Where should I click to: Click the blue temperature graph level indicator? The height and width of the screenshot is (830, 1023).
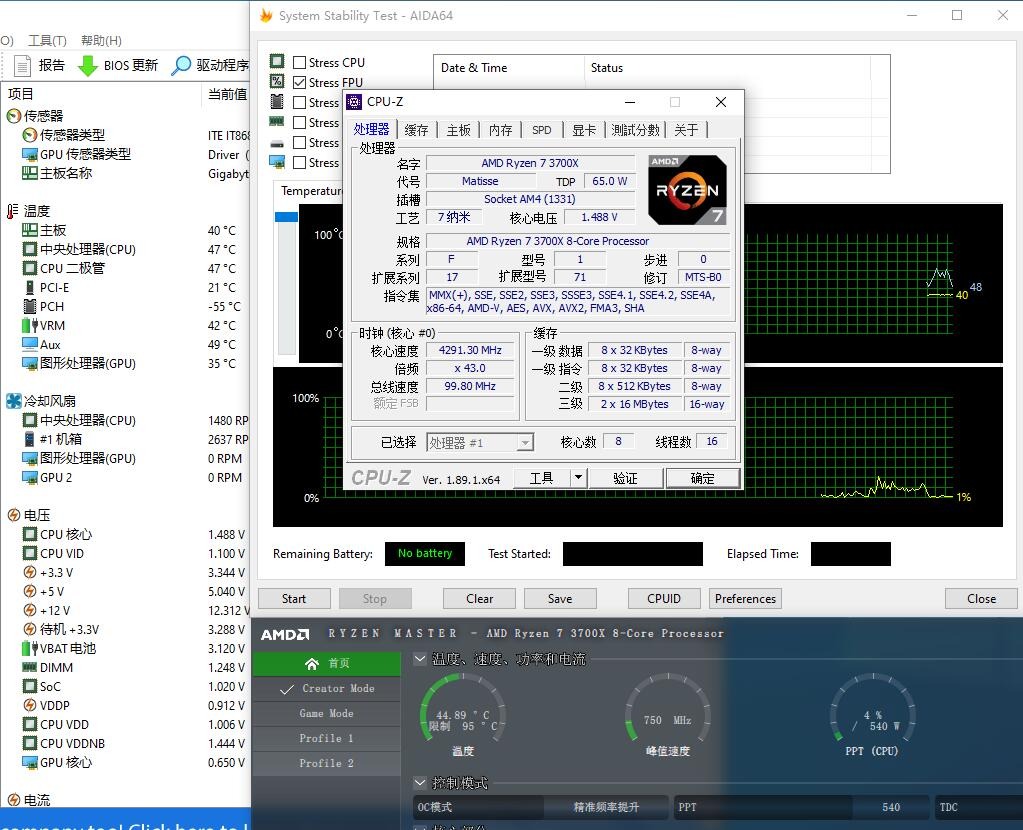(286, 217)
